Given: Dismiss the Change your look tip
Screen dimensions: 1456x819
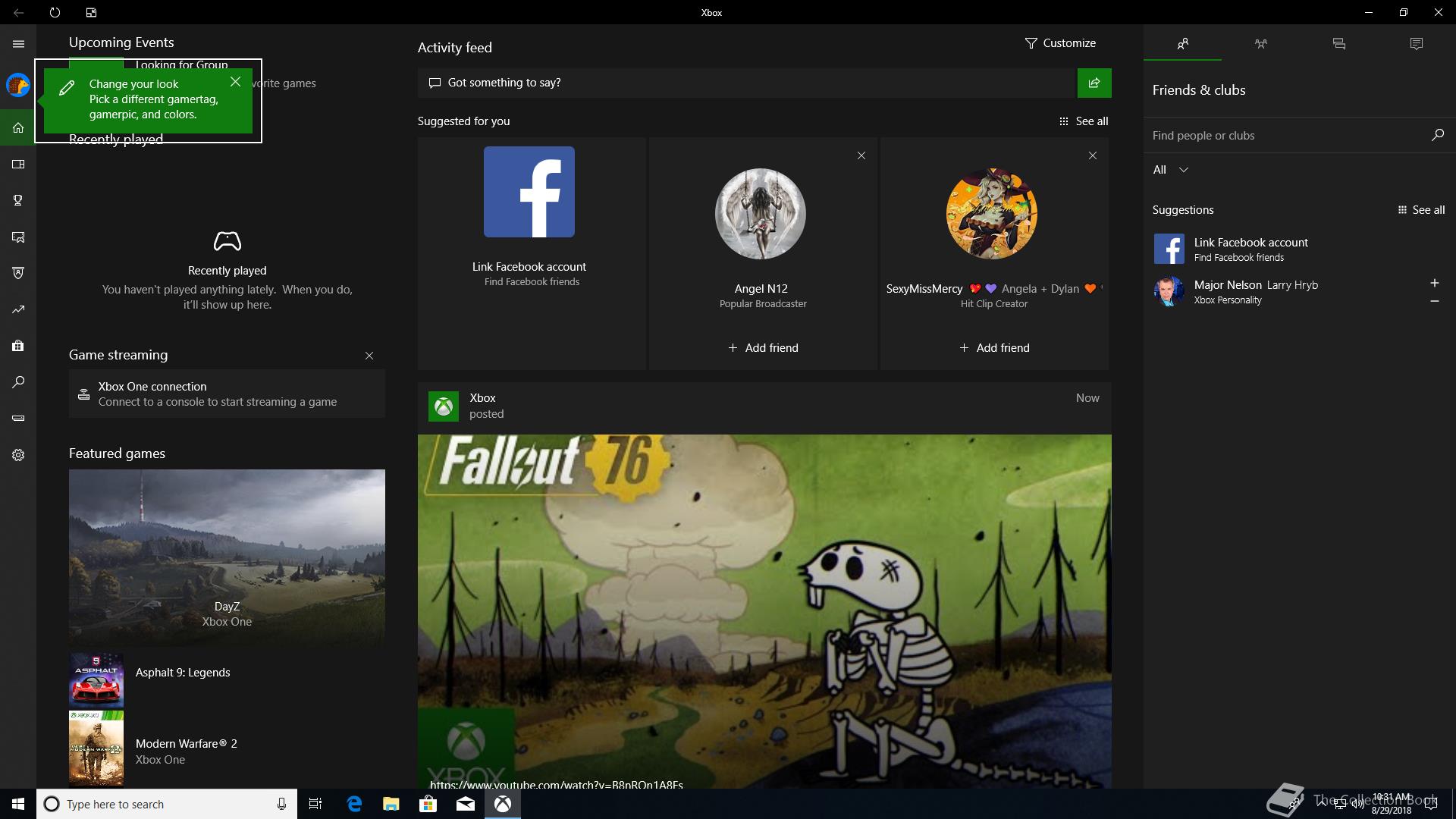Looking at the screenshot, I should click(235, 82).
